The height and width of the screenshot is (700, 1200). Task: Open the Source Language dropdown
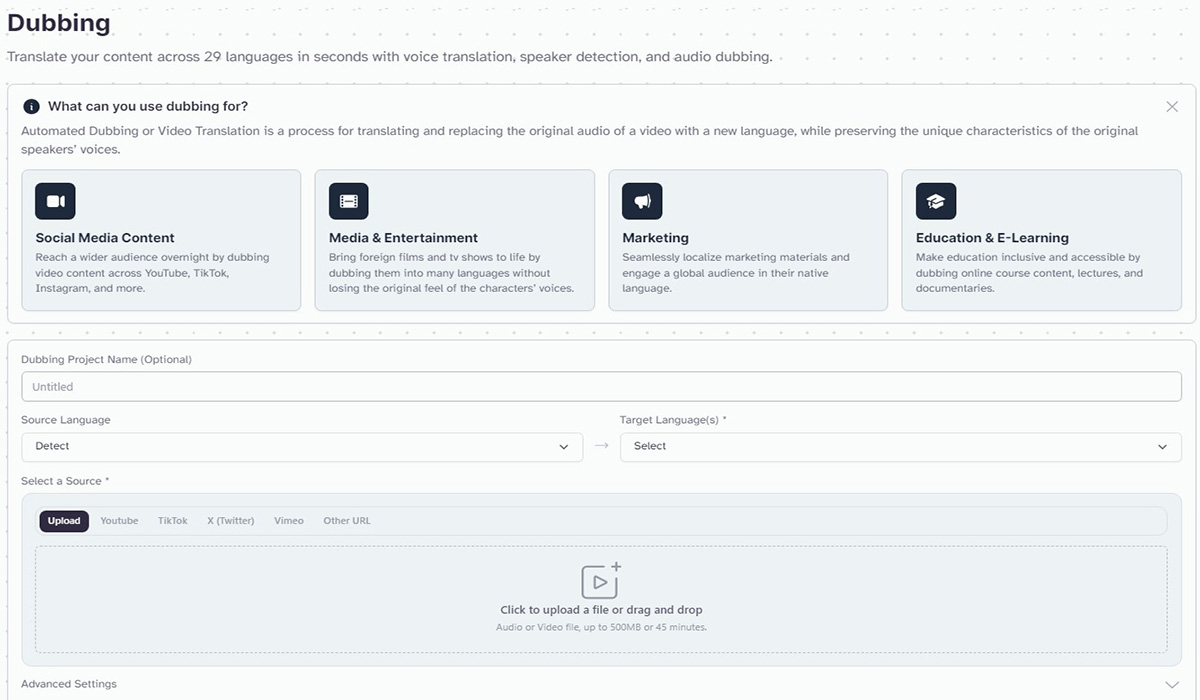301,447
